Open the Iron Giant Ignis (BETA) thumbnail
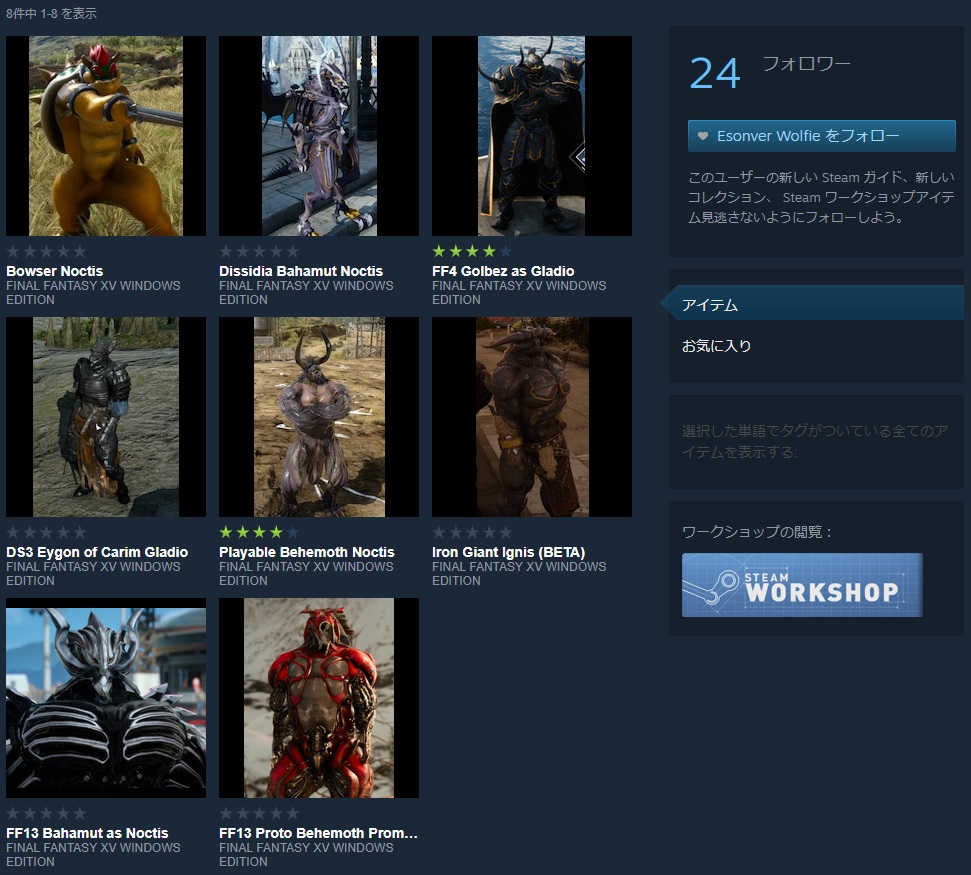The width and height of the screenshot is (971, 875). click(x=532, y=417)
